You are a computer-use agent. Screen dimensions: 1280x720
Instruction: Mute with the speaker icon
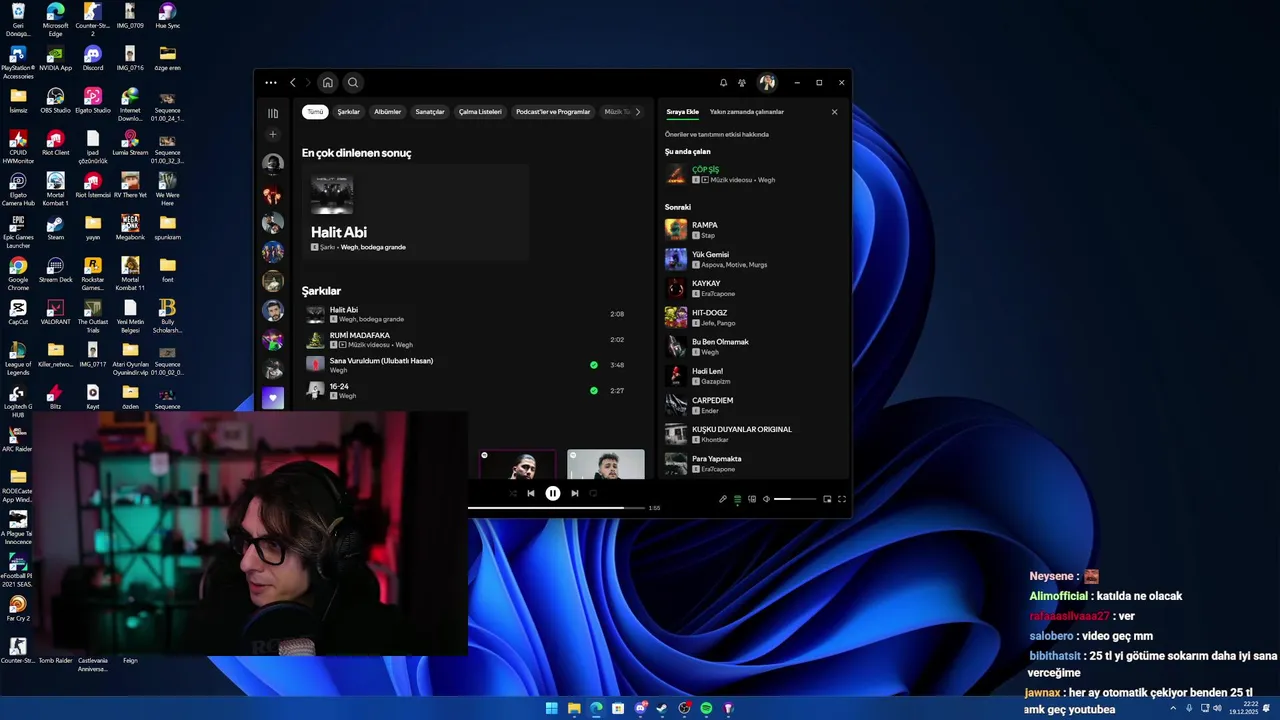(x=766, y=499)
